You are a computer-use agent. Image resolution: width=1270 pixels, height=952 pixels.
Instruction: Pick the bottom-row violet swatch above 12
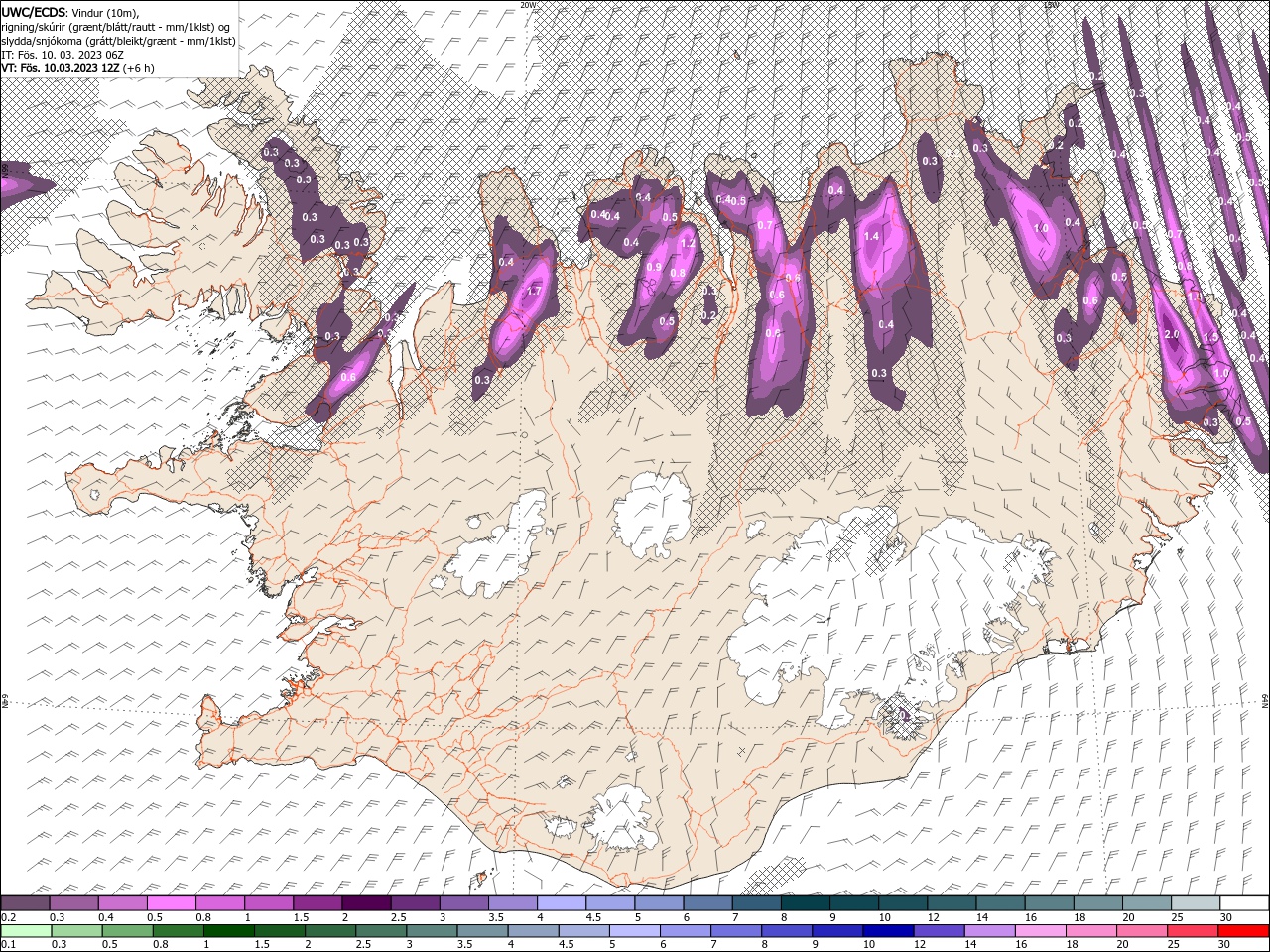[x=939, y=931]
